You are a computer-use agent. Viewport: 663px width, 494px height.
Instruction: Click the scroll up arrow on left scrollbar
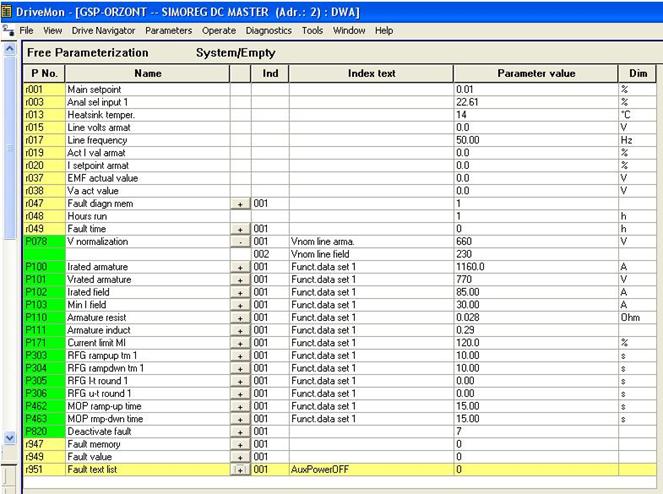tap(9, 49)
